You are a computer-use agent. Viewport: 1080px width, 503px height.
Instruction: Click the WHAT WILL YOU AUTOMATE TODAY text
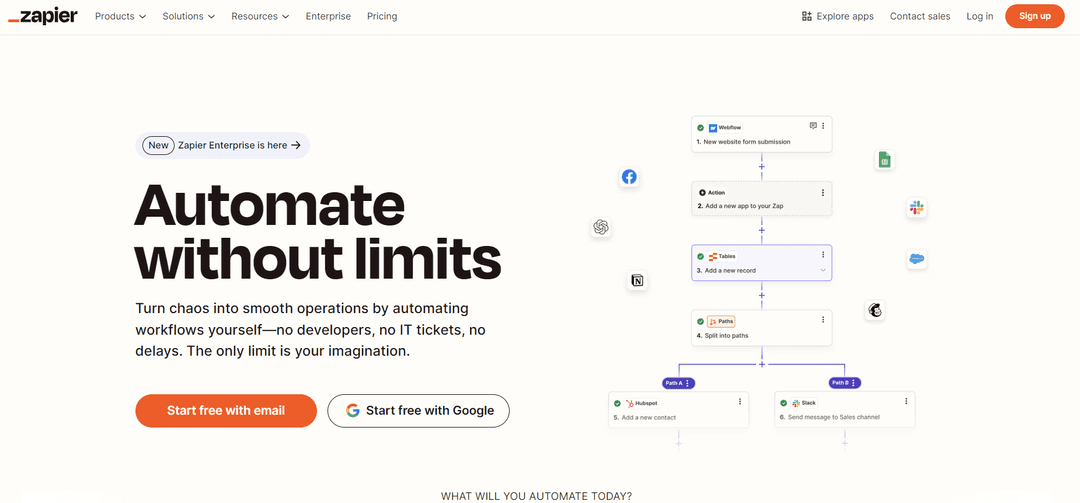pos(537,496)
